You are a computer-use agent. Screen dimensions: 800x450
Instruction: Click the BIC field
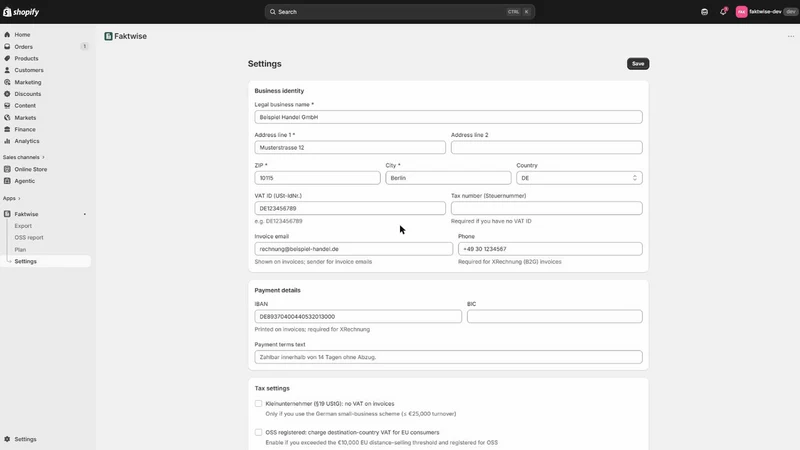click(555, 316)
